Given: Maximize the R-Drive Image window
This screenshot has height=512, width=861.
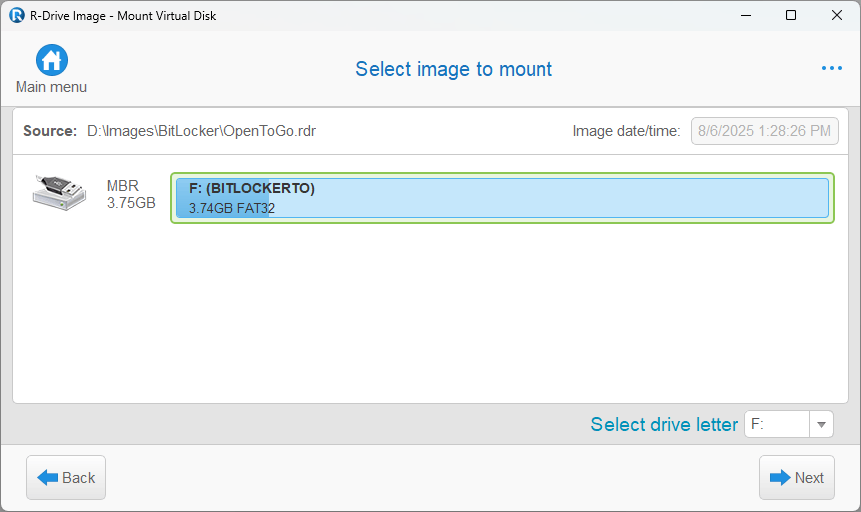Looking at the screenshot, I should (791, 15).
